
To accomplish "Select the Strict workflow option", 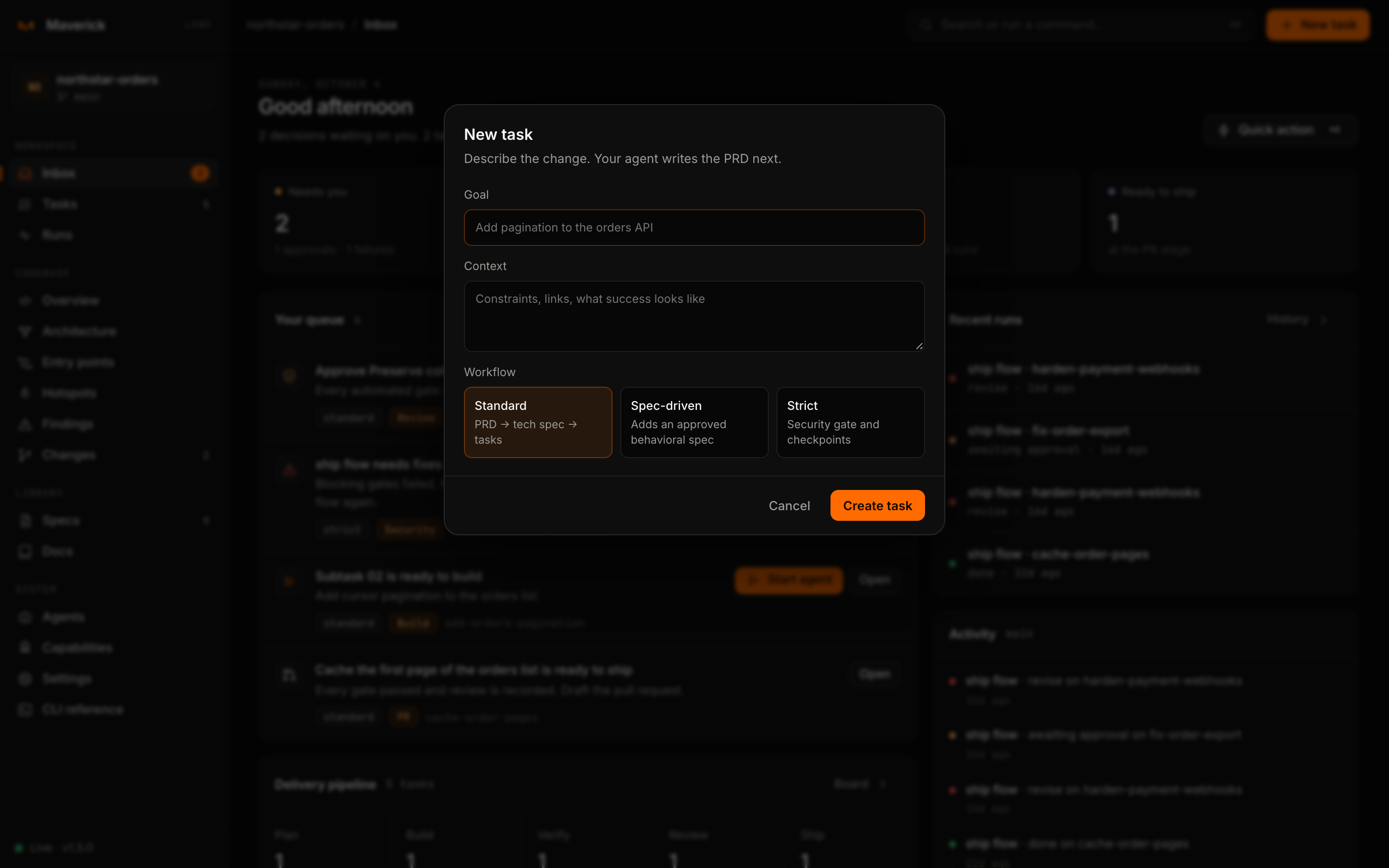I will 850,422.
